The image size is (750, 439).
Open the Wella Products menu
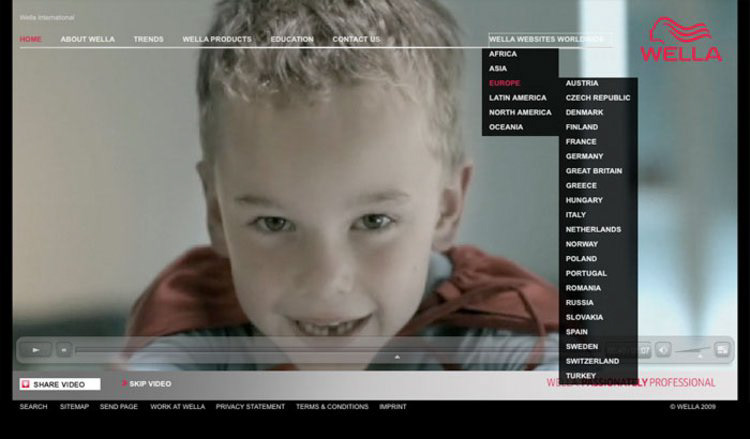(217, 39)
